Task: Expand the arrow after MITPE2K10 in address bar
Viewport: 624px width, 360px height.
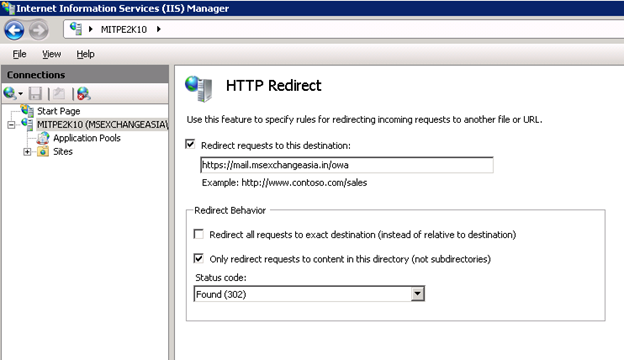Action: coord(158,29)
